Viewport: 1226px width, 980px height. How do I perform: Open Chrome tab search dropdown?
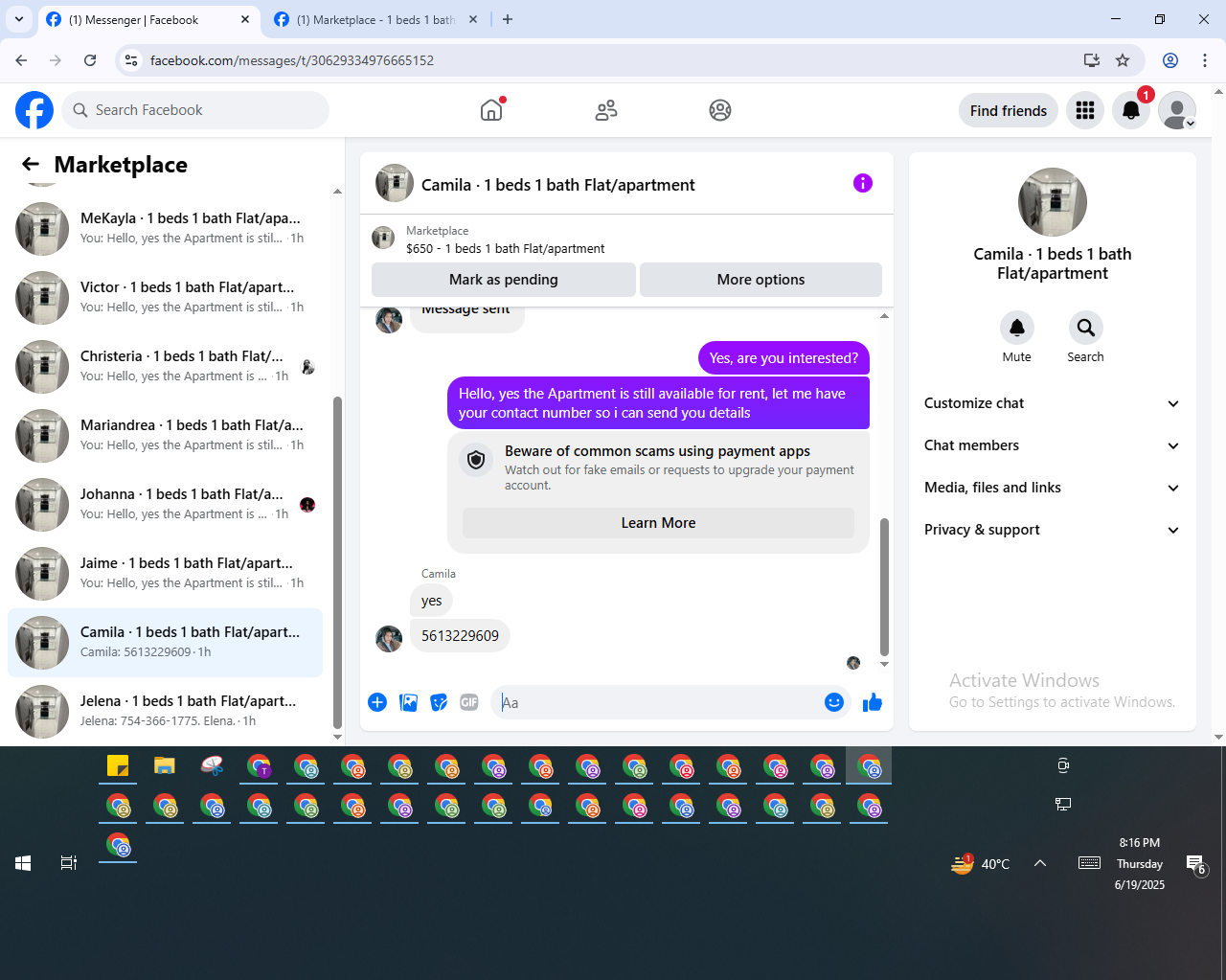(x=19, y=19)
